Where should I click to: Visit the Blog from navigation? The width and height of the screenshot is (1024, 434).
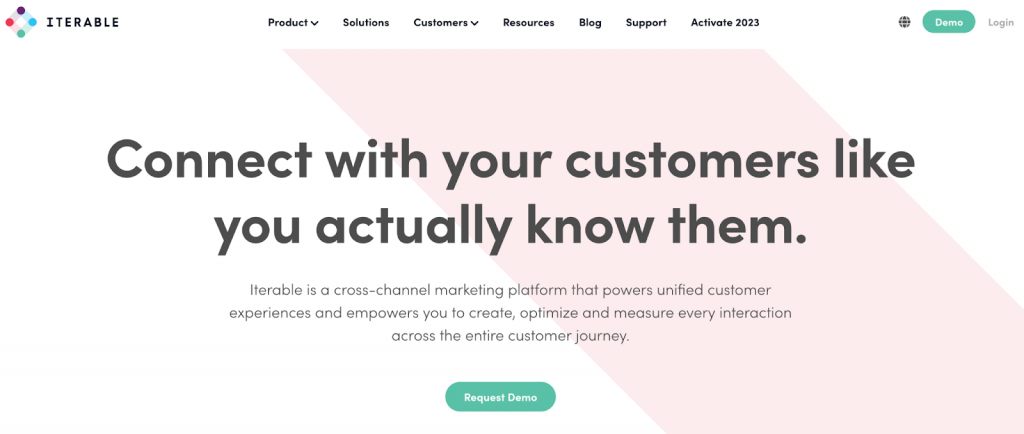[x=590, y=23]
